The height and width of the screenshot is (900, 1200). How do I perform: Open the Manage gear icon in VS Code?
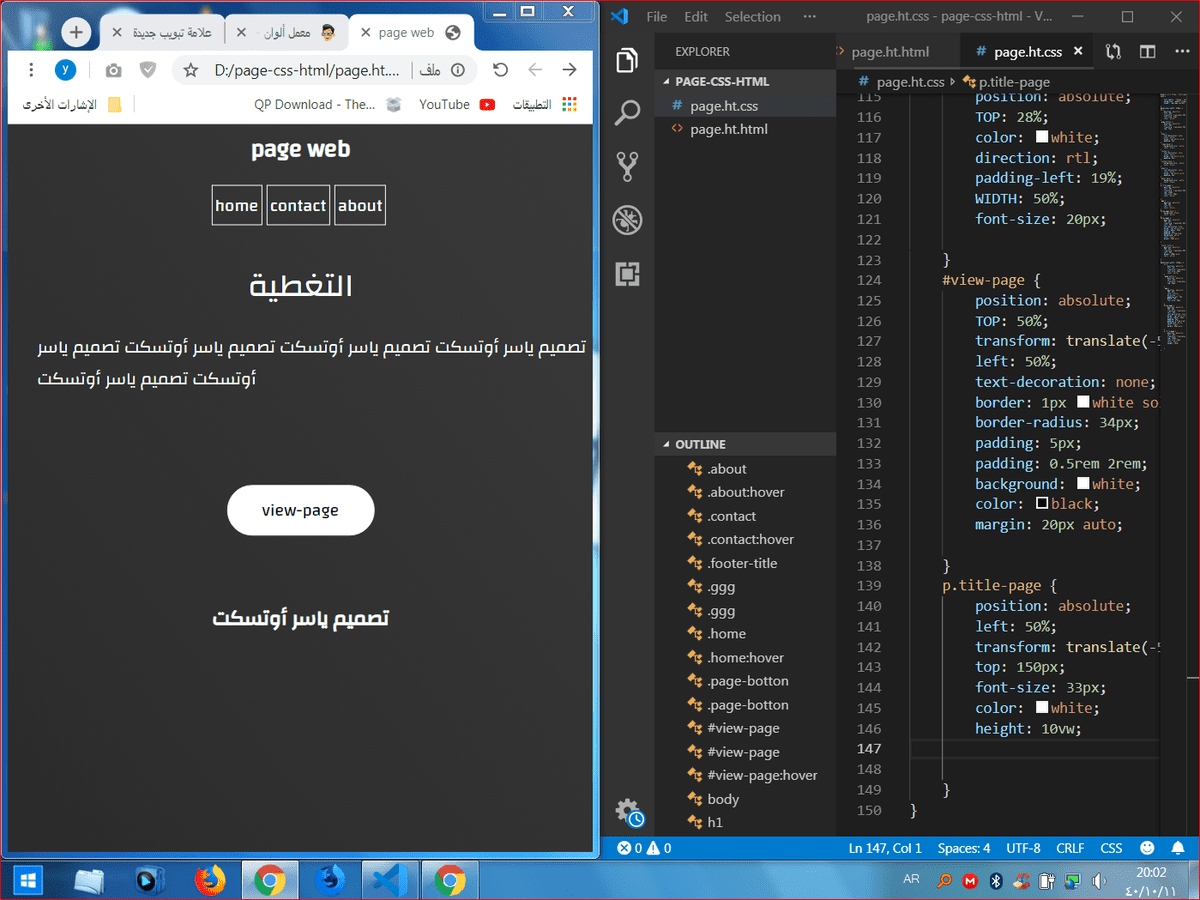point(628,812)
